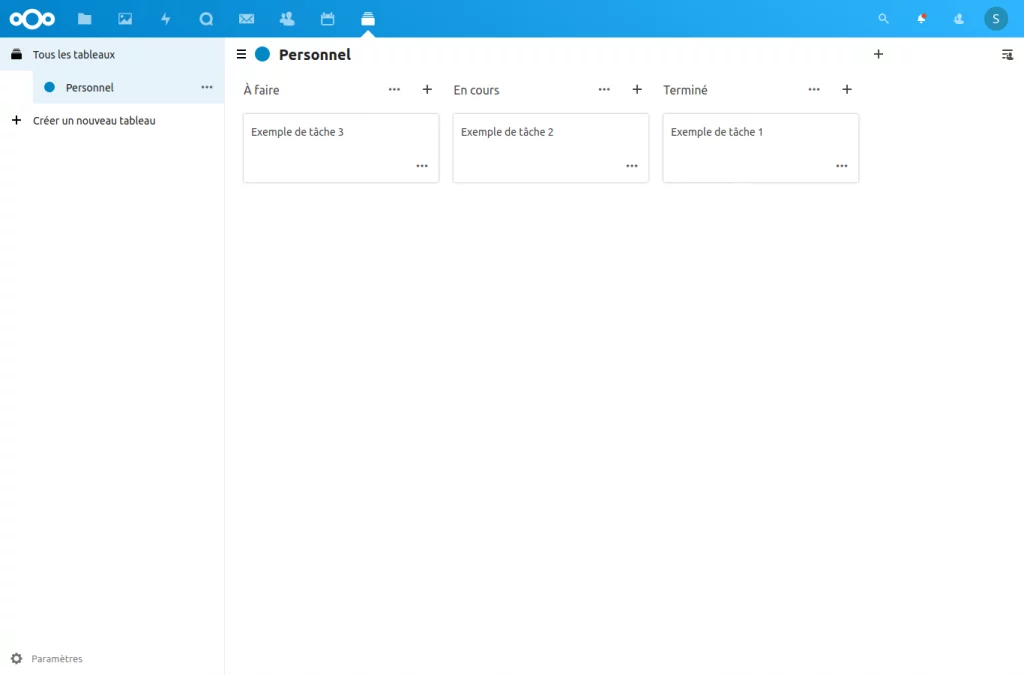Screen dimensions: 1024x675
Task: Open the contacts menu icon in header
Action: tap(959, 19)
